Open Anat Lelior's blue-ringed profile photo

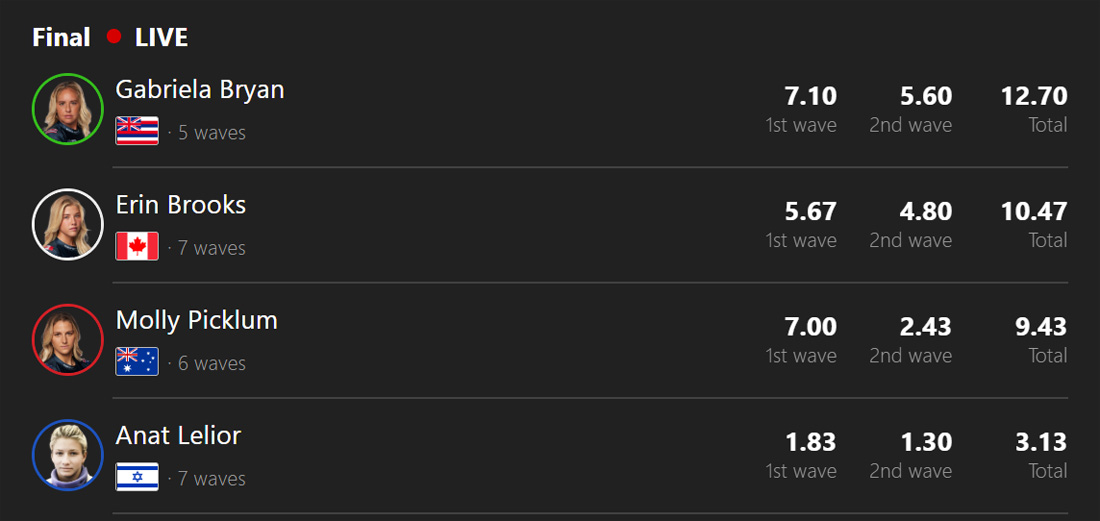[68, 455]
